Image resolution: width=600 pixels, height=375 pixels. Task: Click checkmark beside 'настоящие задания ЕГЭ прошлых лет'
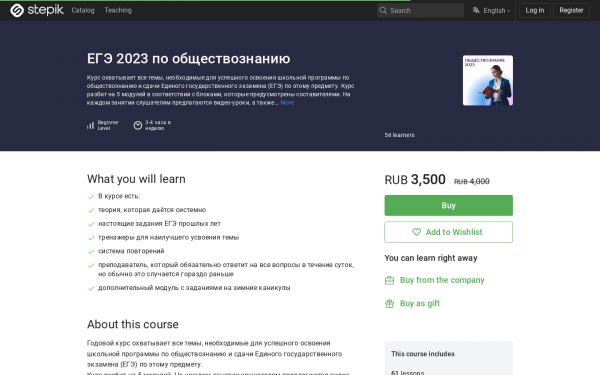(91, 224)
